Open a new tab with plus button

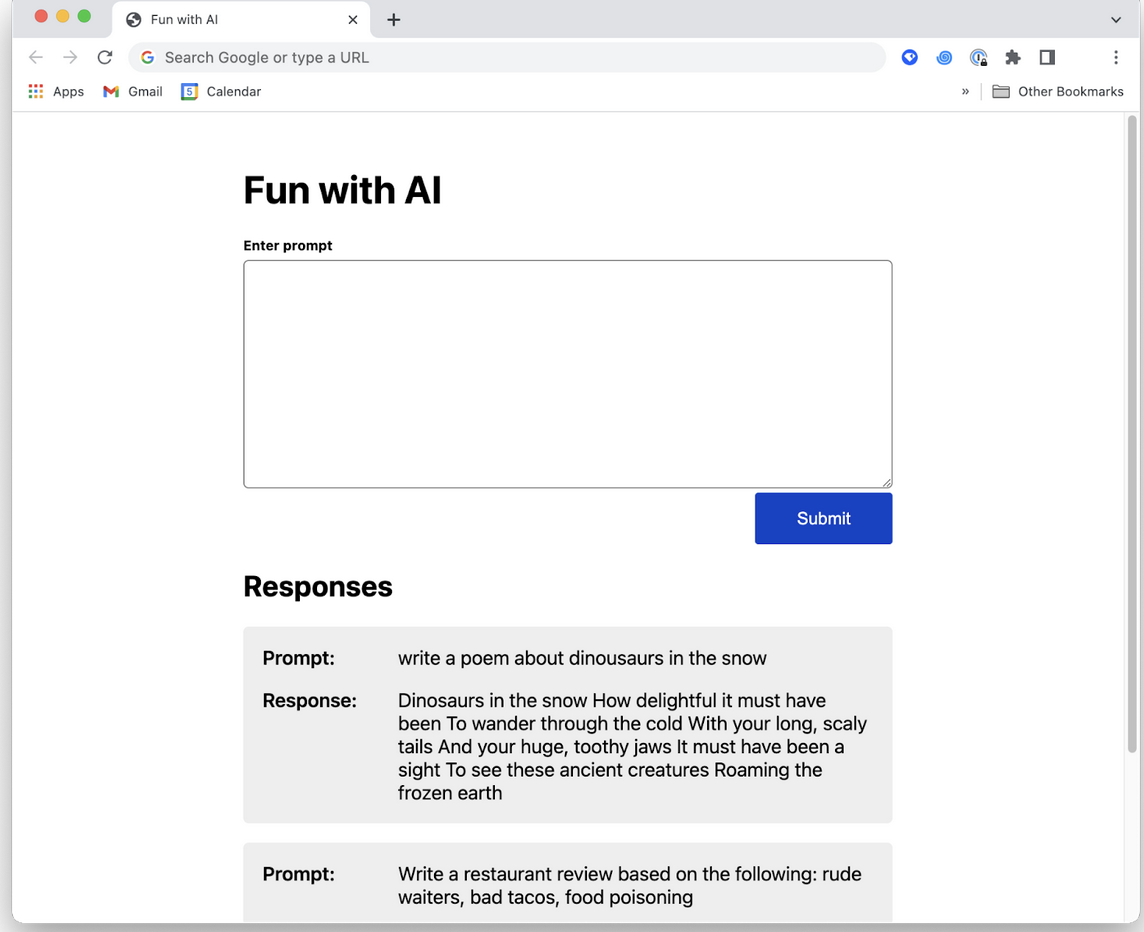click(x=393, y=20)
